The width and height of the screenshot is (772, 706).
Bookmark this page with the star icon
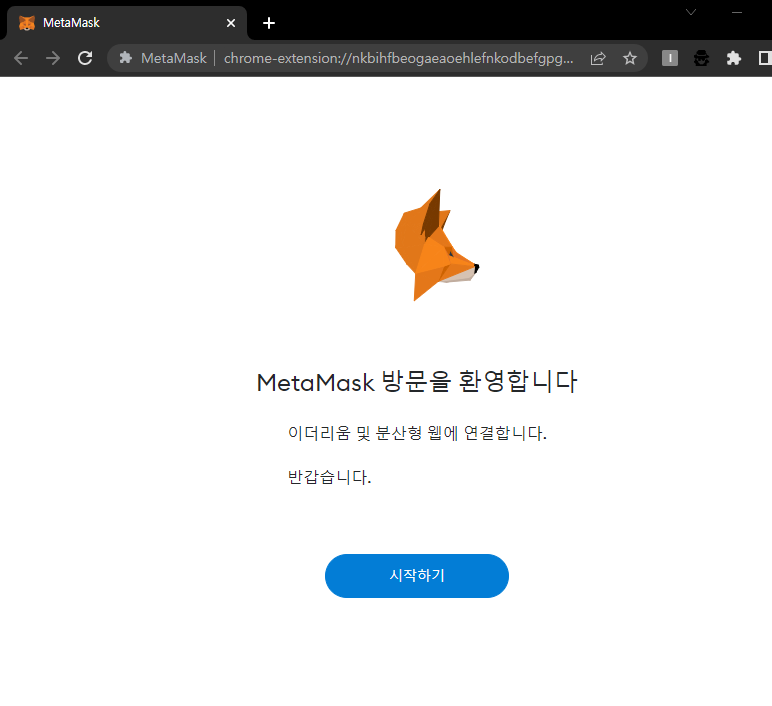tap(630, 59)
